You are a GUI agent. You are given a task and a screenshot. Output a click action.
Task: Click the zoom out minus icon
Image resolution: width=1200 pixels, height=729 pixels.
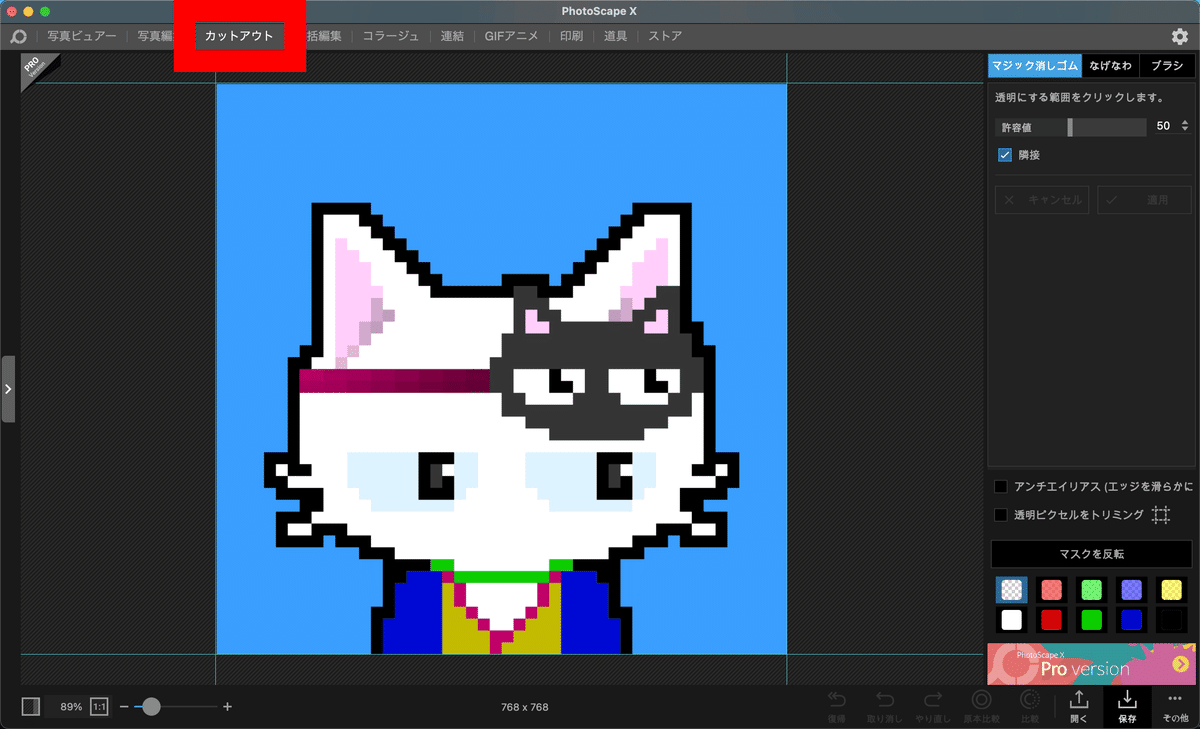coord(124,706)
